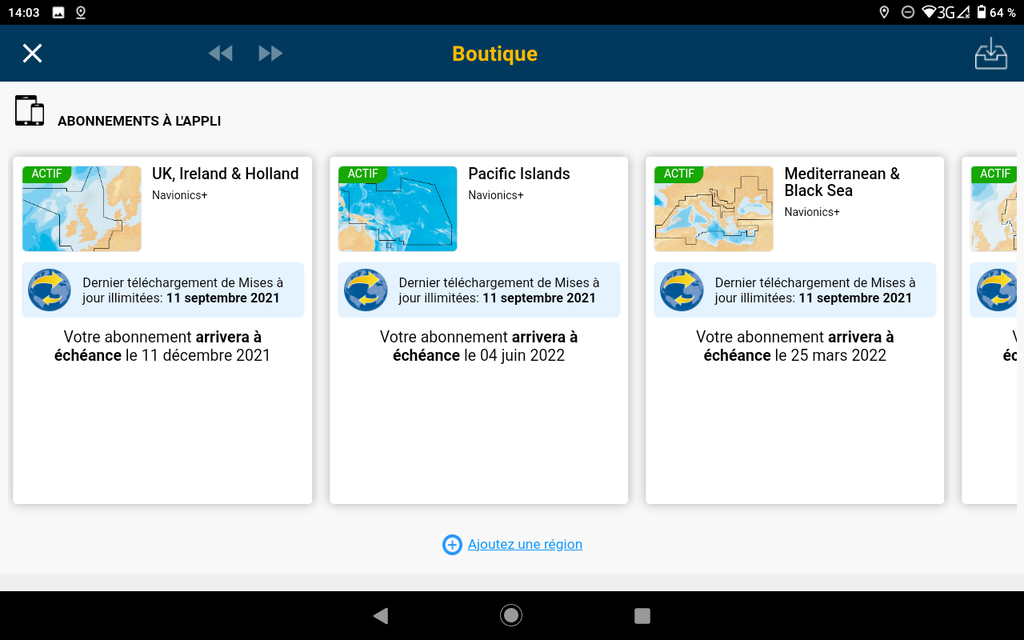Screen dimensions: 1024x640
Task: Tap the update globe icon in Pacific Islands card
Action: point(365,290)
